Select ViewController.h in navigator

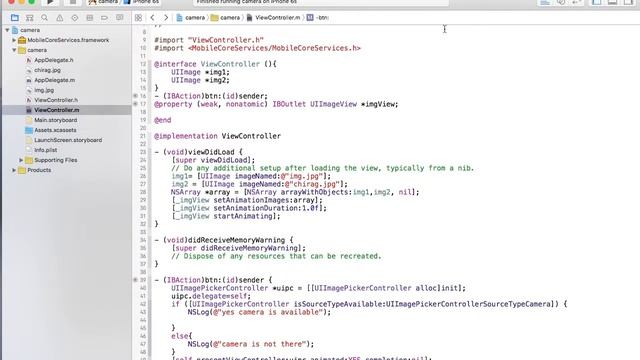pyautogui.click(x=56, y=100)
